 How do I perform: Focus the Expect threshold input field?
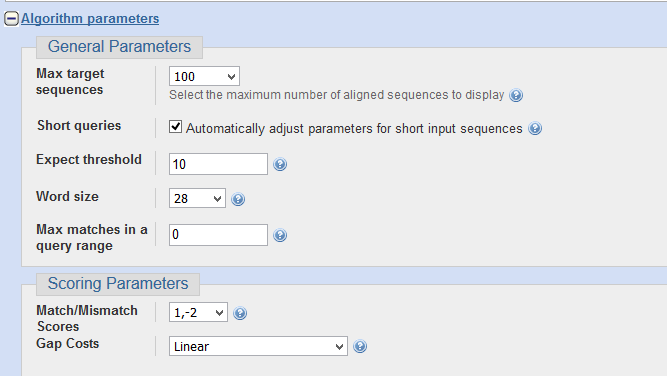pos(218,164)
